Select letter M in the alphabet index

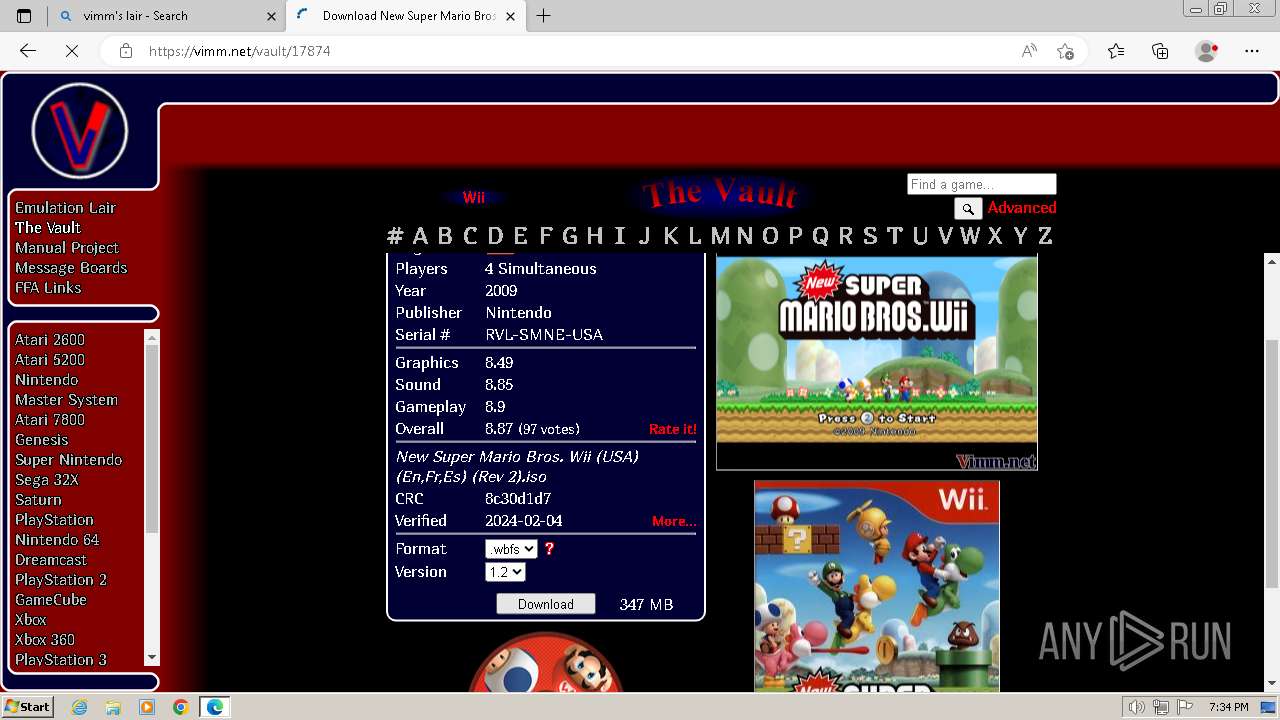coord(720,236)
